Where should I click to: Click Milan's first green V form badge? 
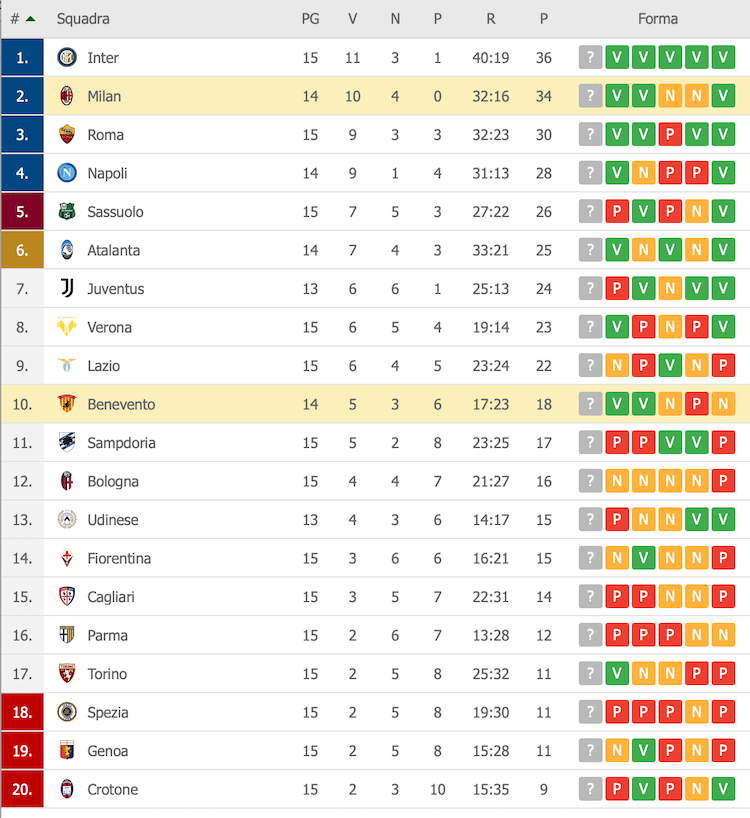click(617, 96)
